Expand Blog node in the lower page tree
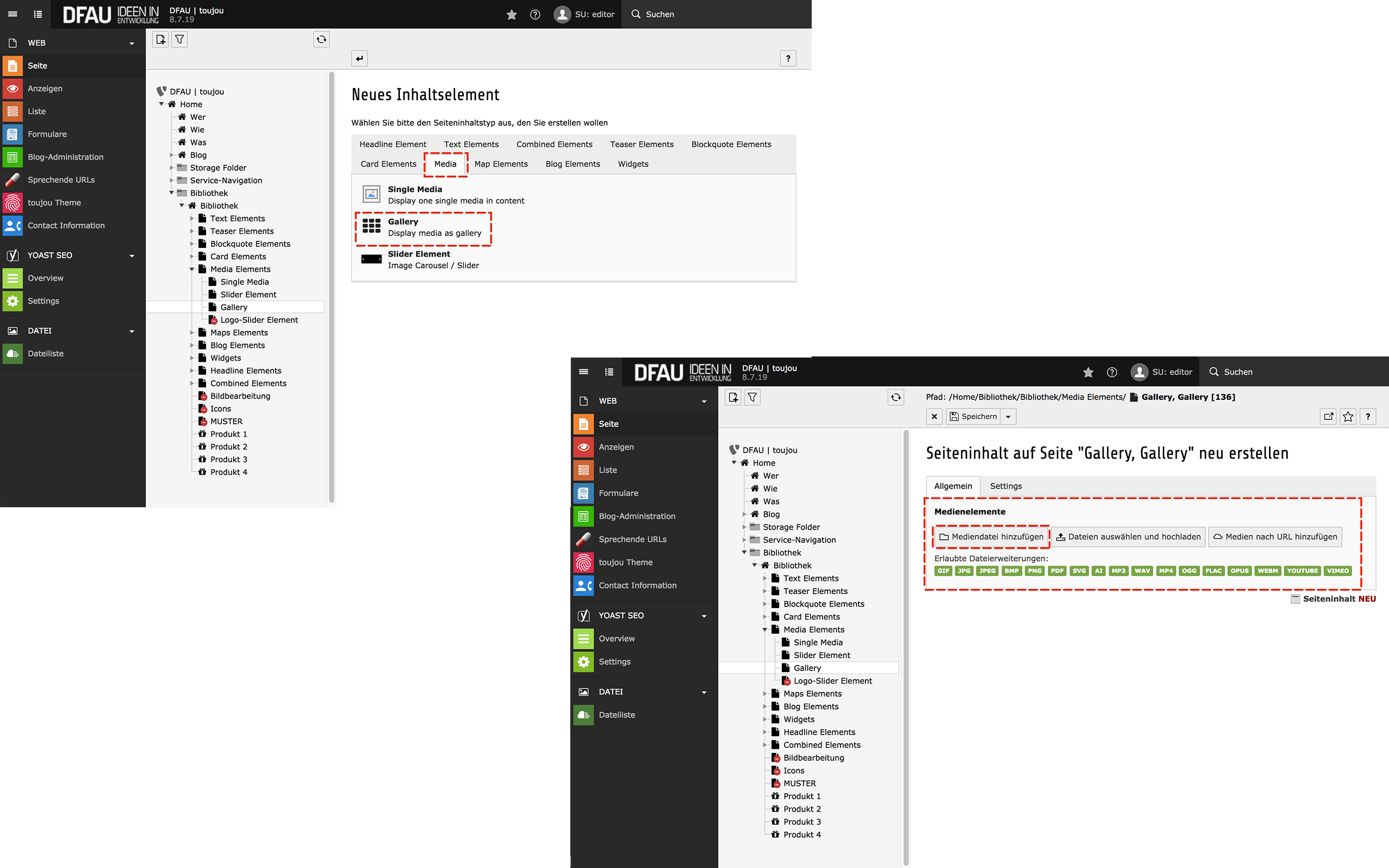 [744, 514]
